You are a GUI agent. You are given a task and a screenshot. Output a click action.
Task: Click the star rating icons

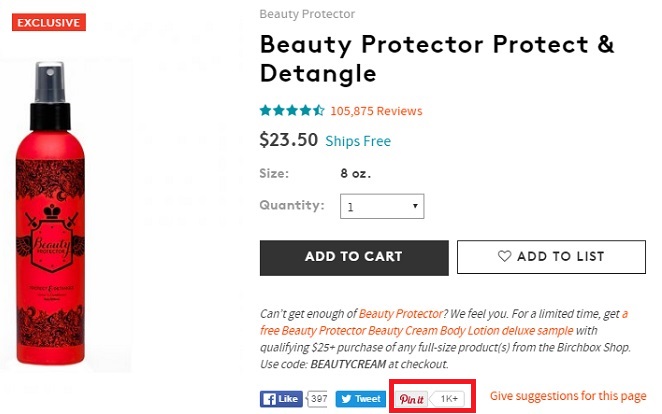click(x=291, y=111)
